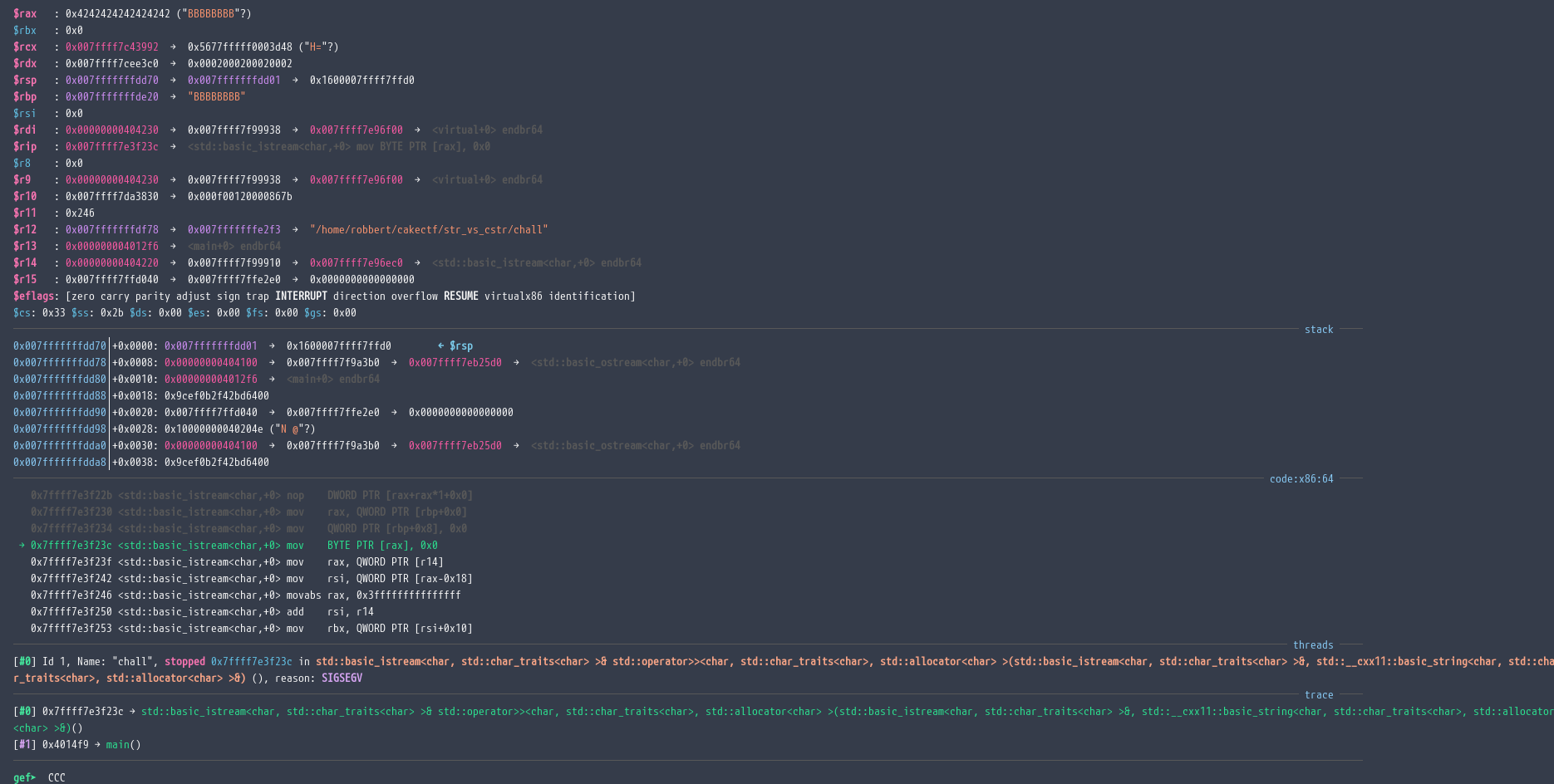Click the green current-instruction arrow in code
Viewport: 1554px width, 784px height.
pyautogui.click(x=22, y=545)
